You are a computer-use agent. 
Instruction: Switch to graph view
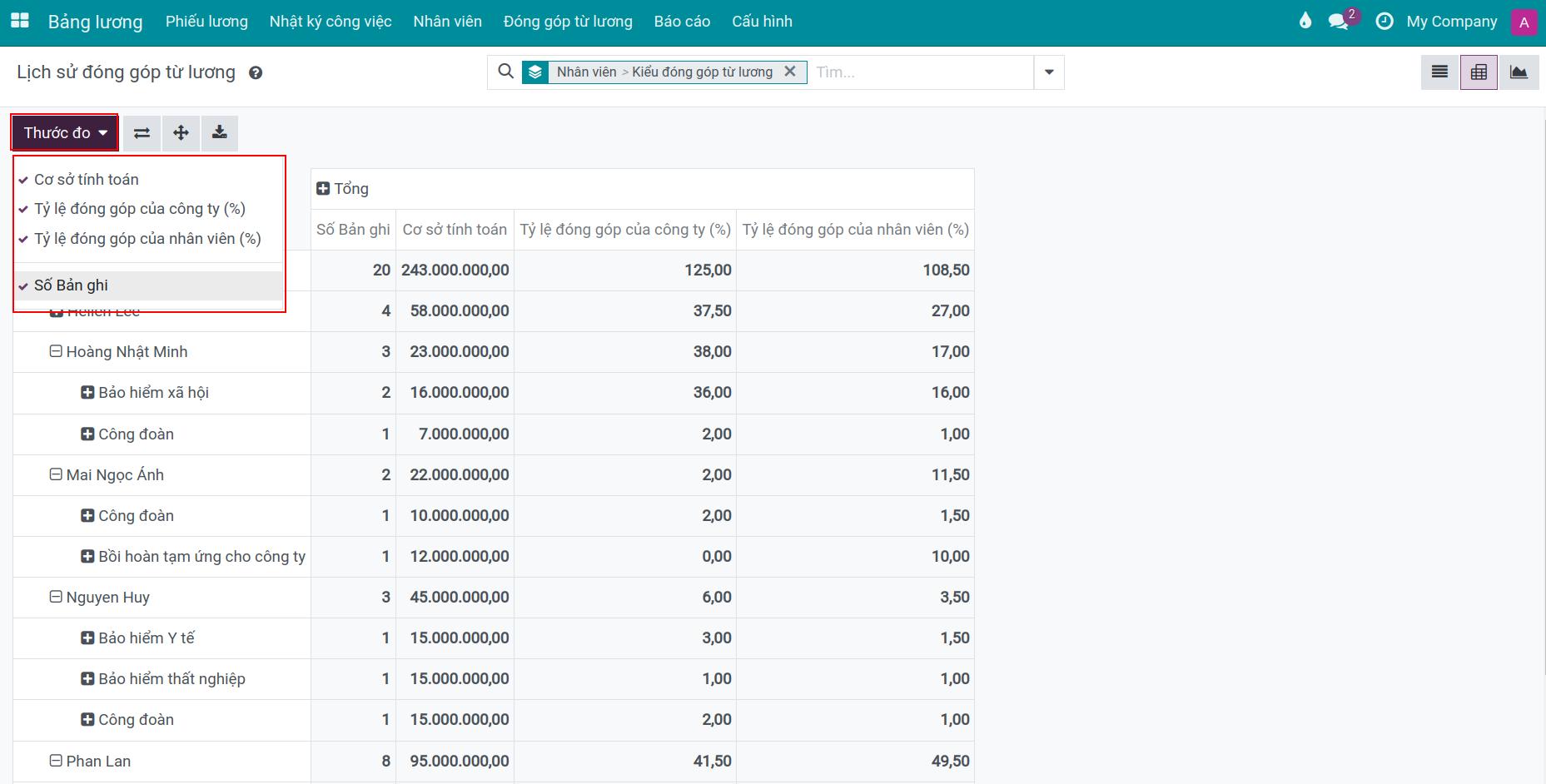pyautogui.click(x=1519, y=72)
